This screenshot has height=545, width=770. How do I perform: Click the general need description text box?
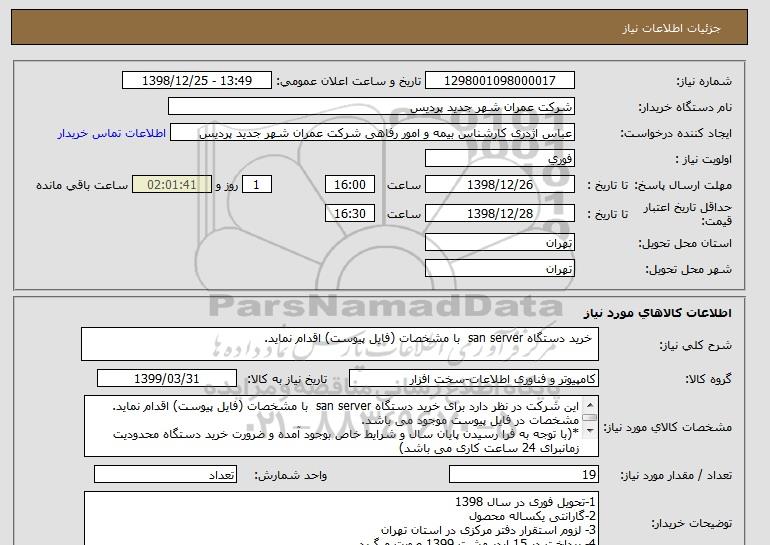pyautogui.click(x=340, y=344)
